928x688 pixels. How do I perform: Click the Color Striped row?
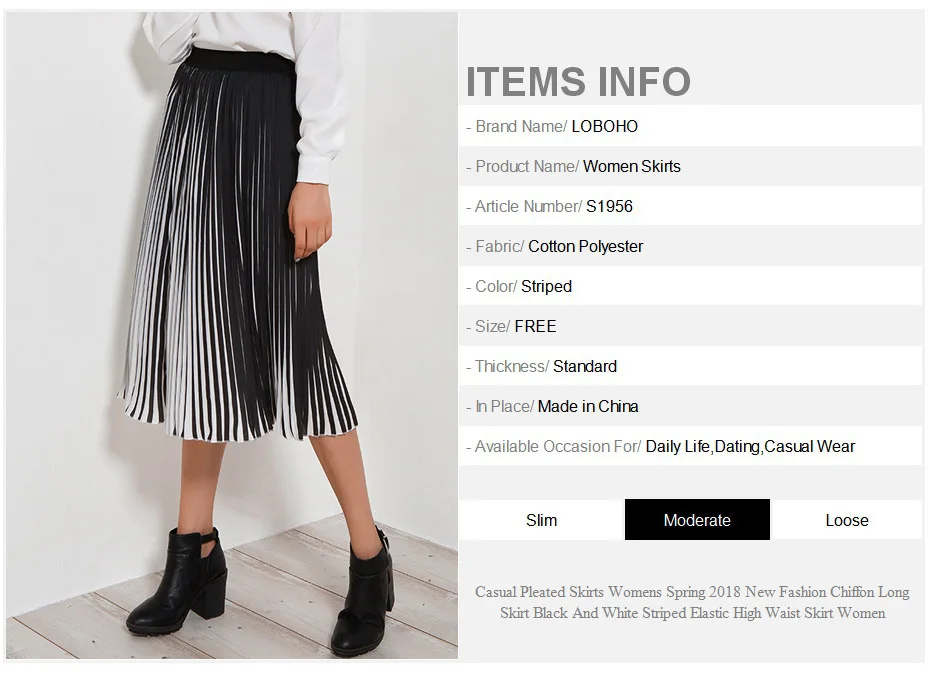click(x=691, y=286)
